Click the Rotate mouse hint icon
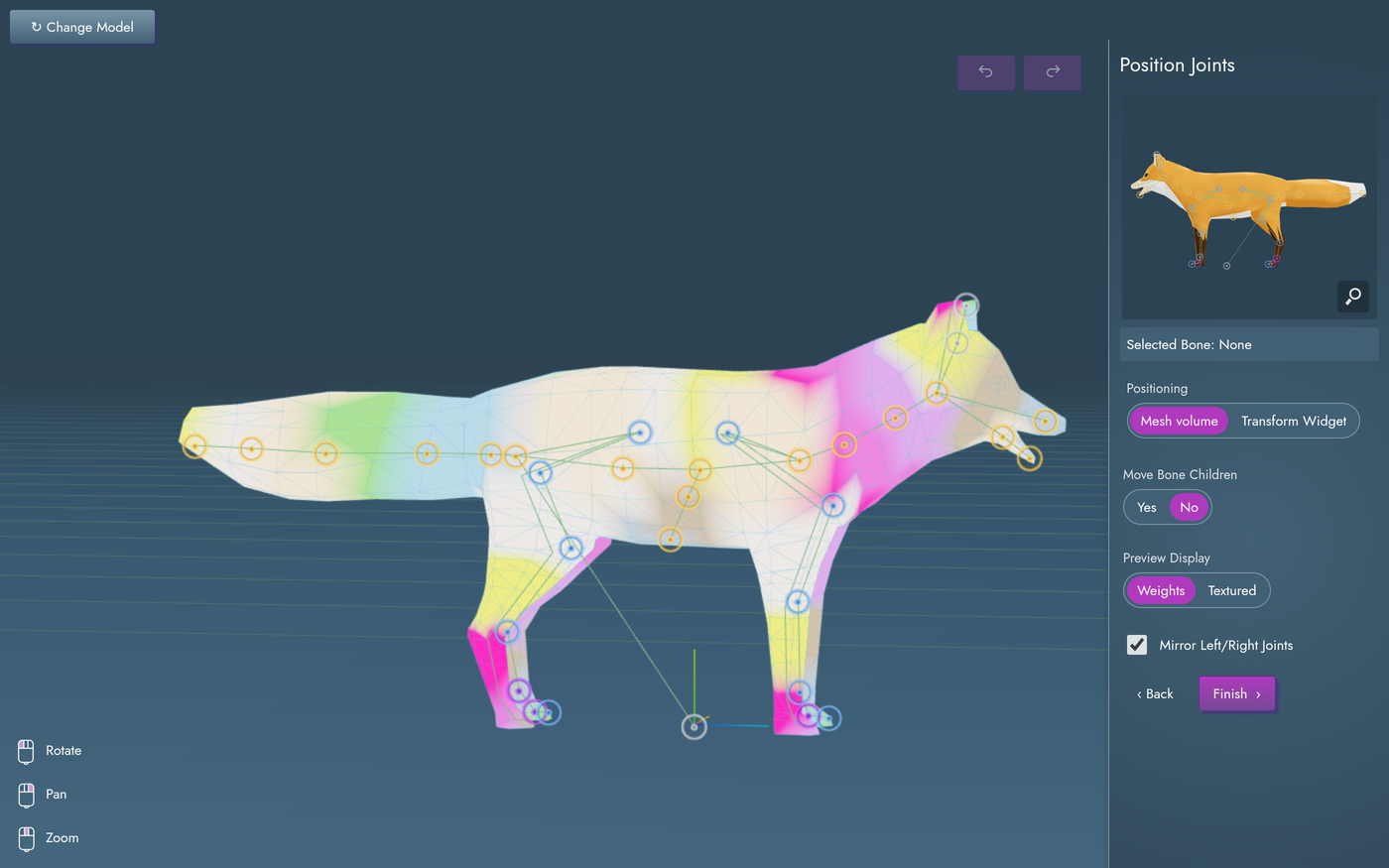The width and height of the screenshot is (1389, 868). [27, 751]
